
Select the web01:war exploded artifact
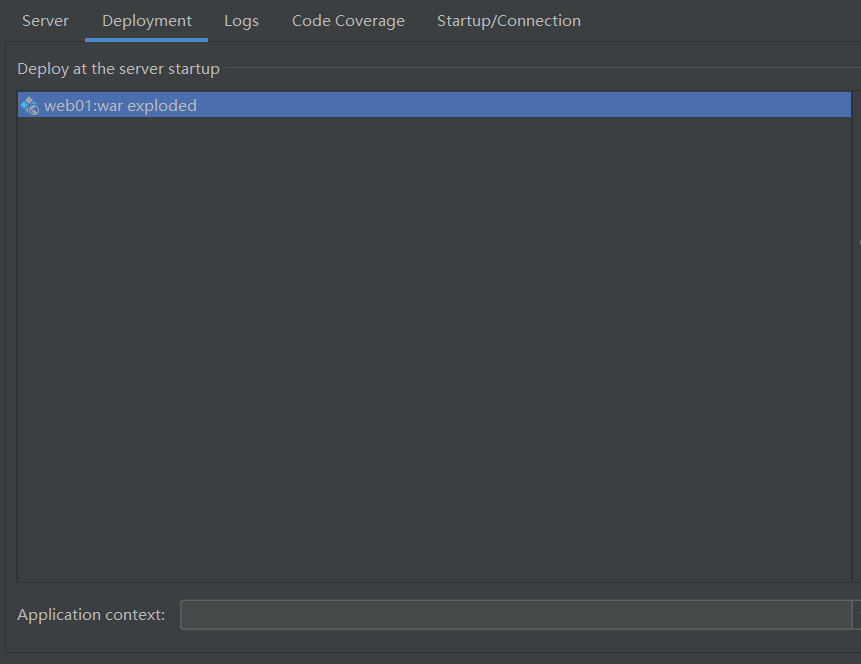click(120, 105)
